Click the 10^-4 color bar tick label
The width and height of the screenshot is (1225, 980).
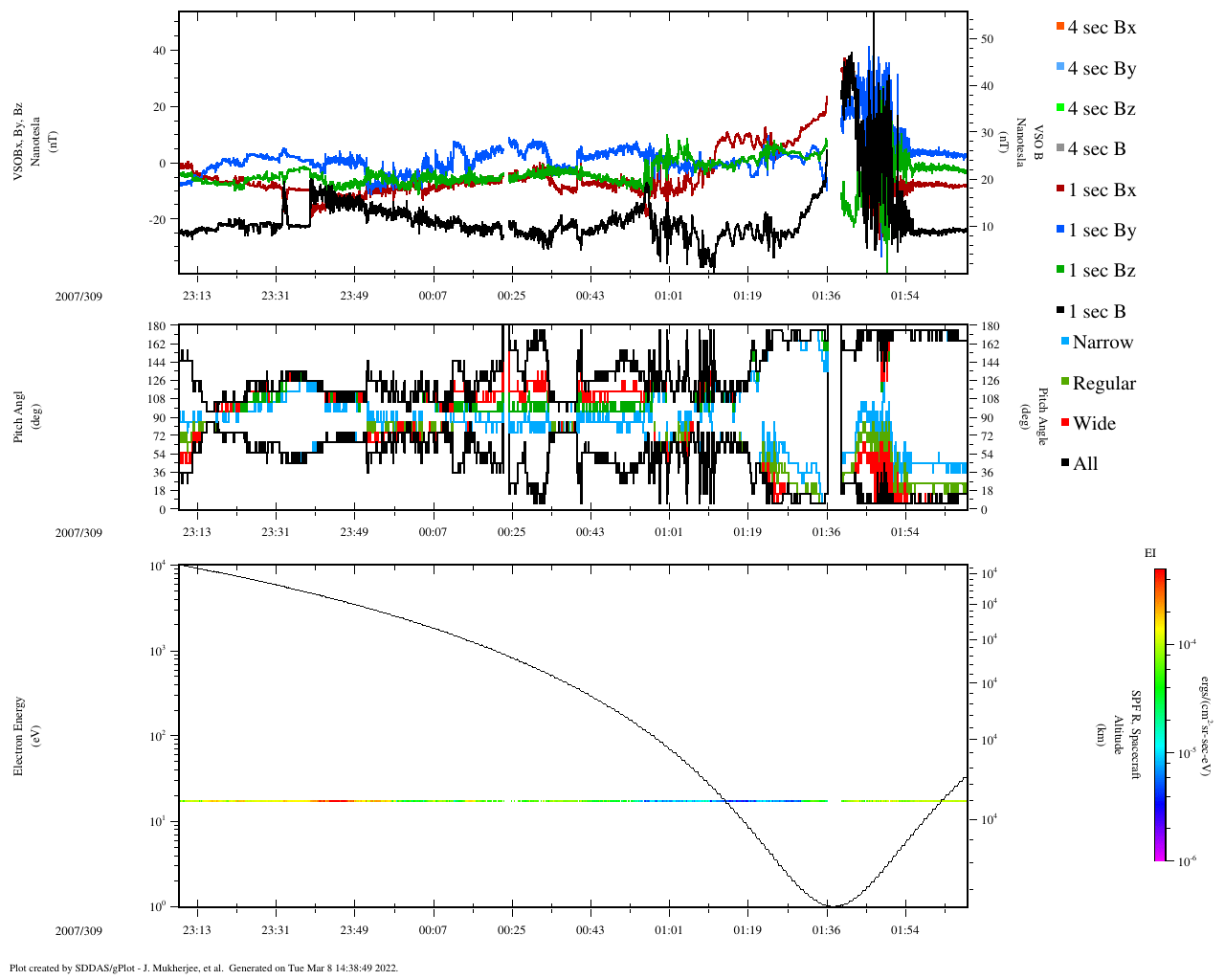(x=1188, y=645)
